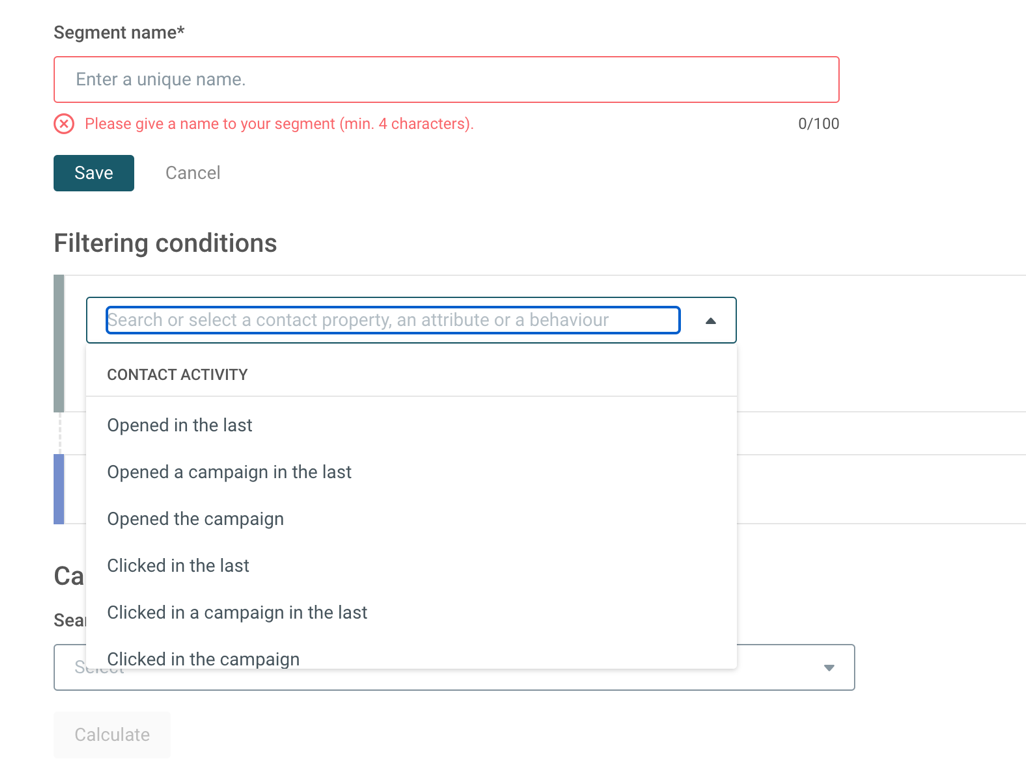The image size is (1026, 769).
Task: Click the Cancel link
Action: point(192,173)
